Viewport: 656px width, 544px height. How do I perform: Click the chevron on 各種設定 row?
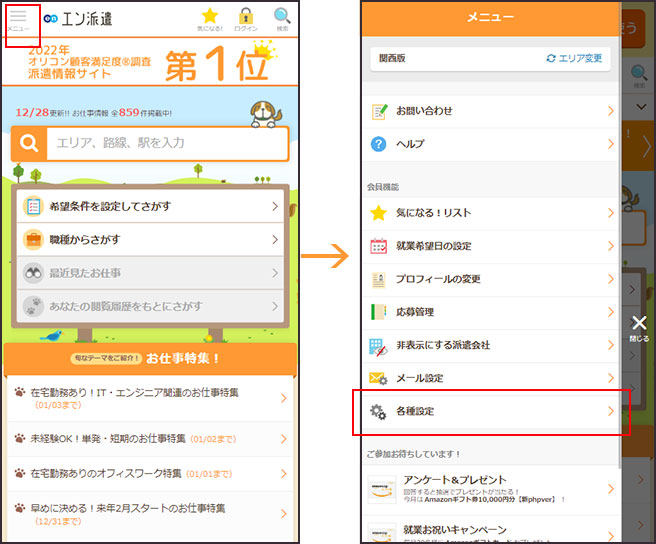coord(611,411)
